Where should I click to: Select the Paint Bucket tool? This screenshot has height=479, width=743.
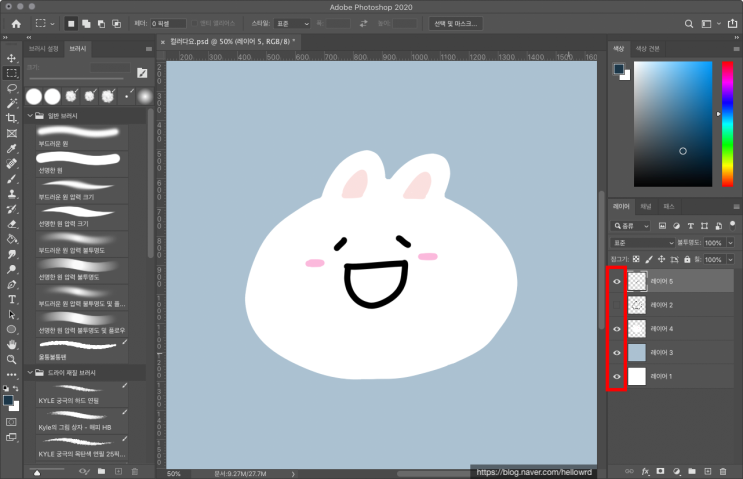(x=11, y=239)
